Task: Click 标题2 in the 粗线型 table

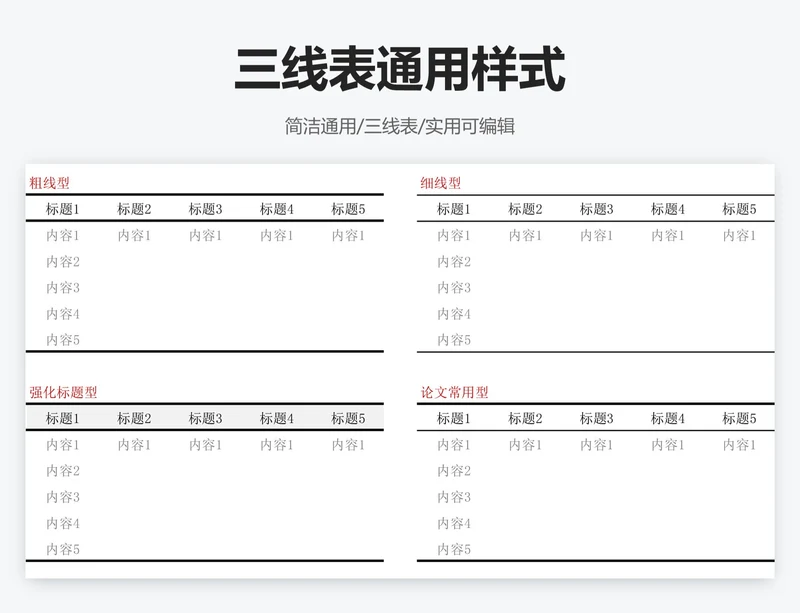Action: pos(134,209)
